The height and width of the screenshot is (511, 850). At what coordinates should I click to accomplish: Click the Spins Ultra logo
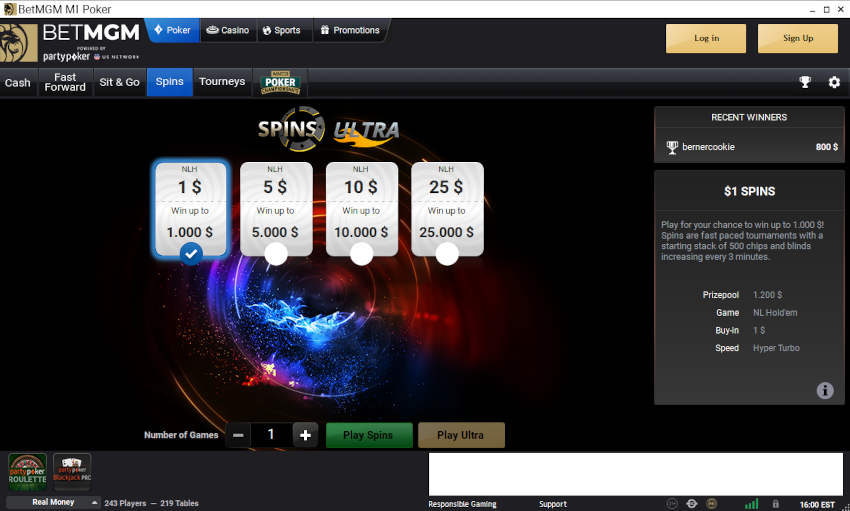click(329, 129)
